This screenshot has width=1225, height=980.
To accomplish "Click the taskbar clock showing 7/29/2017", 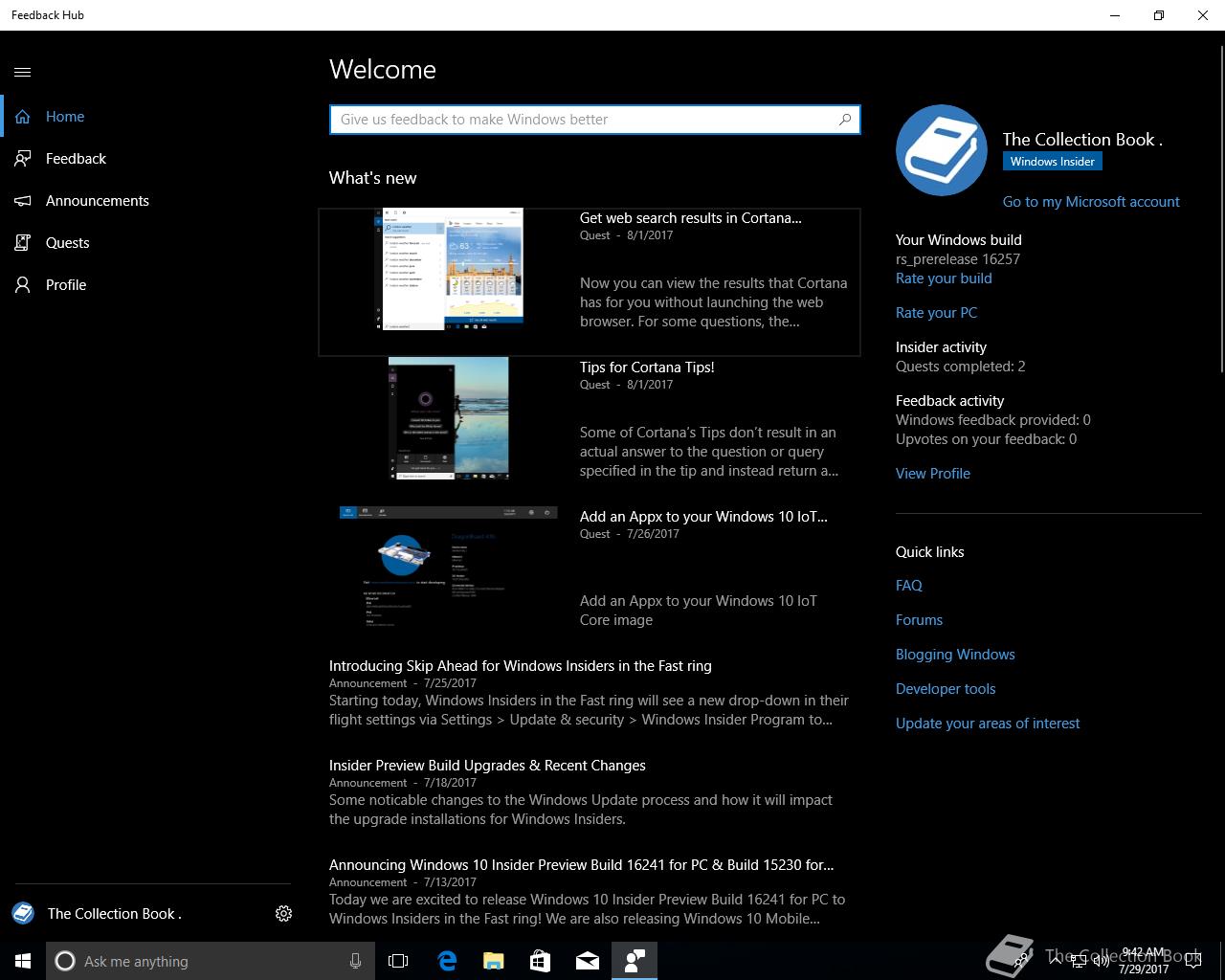I will pos(1144,961).
